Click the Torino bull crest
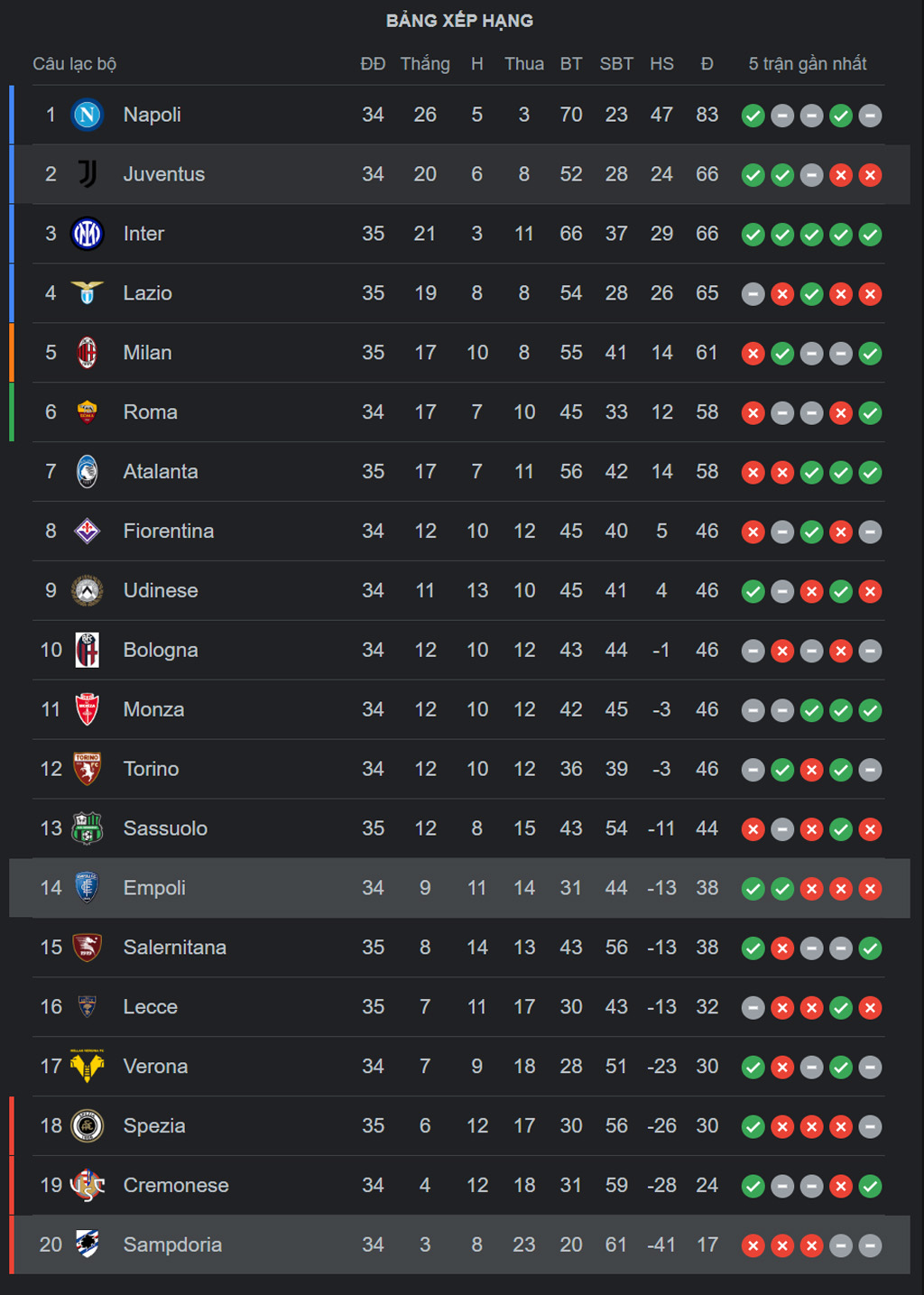This screenshot has height=1295, width=924. 88,769
